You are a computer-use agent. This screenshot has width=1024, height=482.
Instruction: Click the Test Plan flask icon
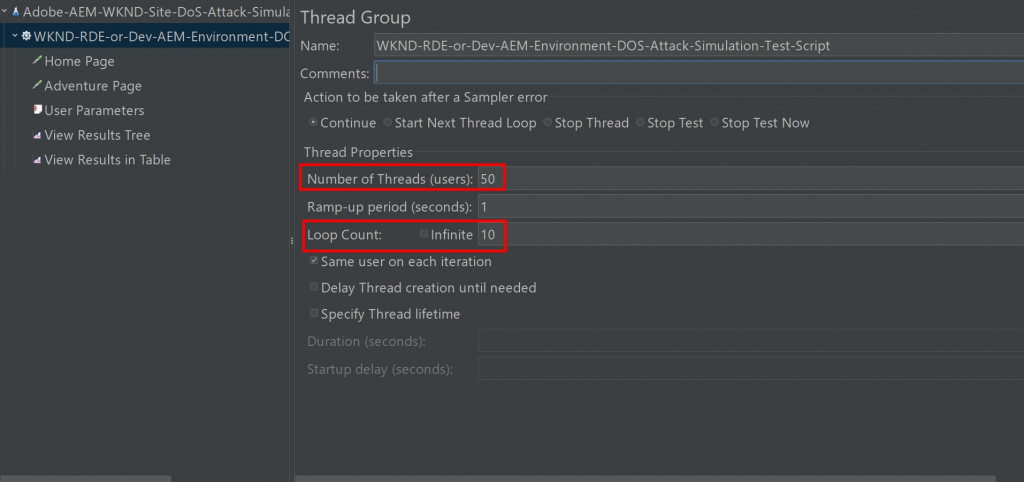16,11
